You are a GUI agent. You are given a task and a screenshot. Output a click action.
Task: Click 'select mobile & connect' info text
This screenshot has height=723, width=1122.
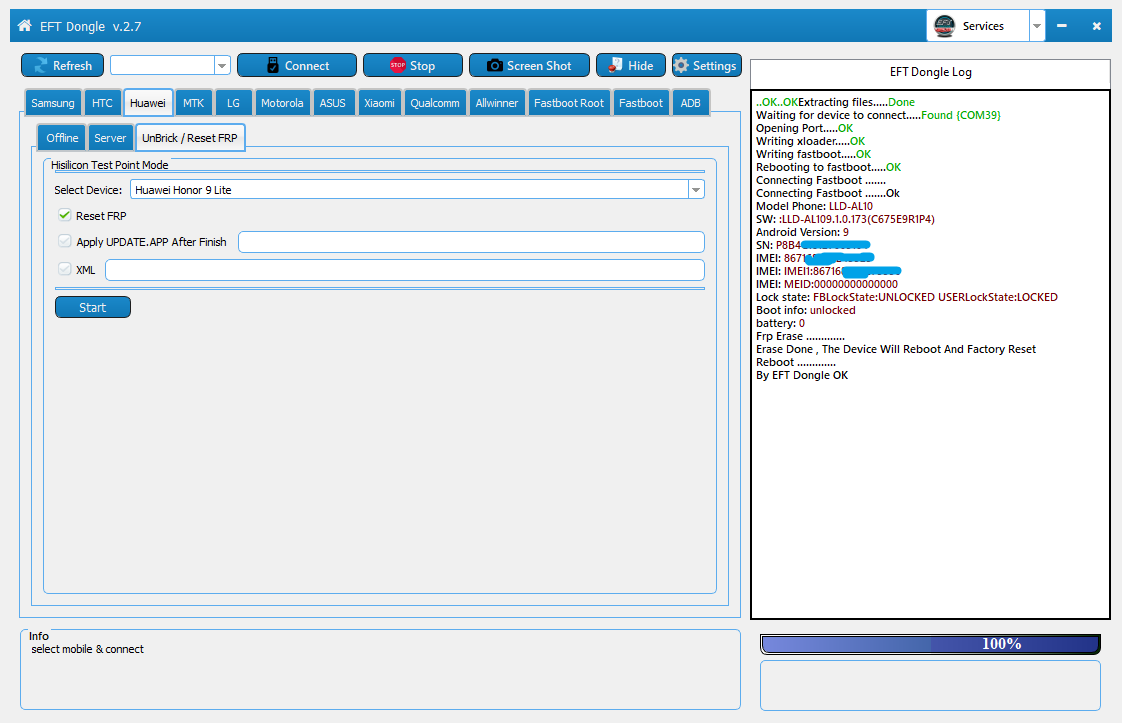coord(87,649)
